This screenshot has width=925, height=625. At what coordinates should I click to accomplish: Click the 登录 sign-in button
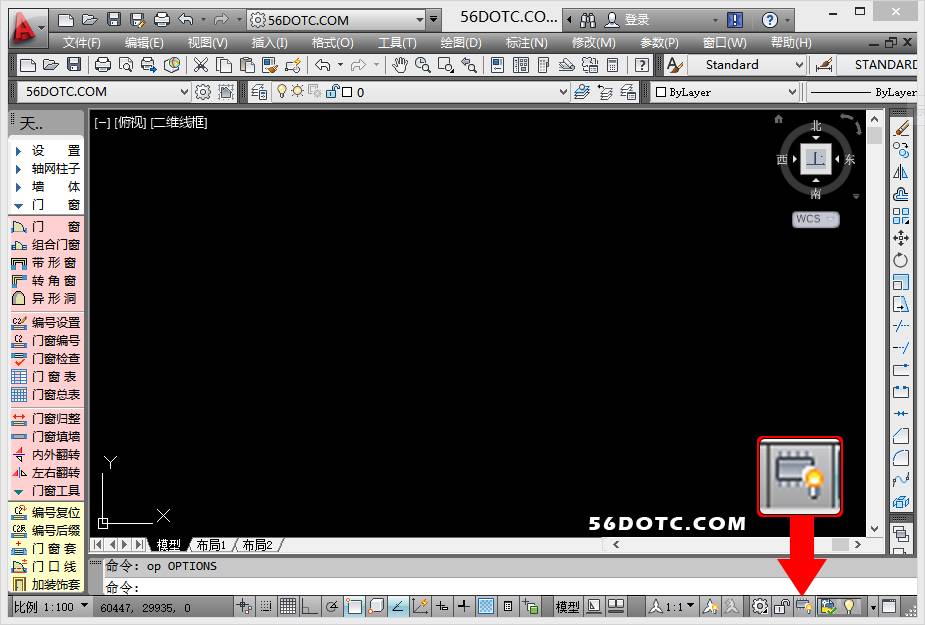636,20
